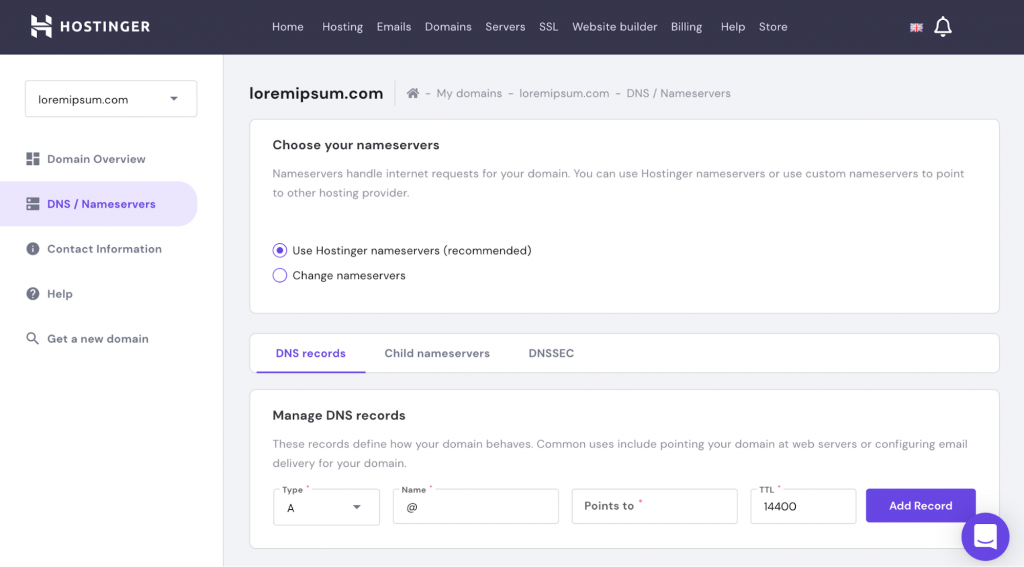Switch to the Child nameservers tab
The width and height of the screenshot is (1024, 567).
click(x=437, y=353)
